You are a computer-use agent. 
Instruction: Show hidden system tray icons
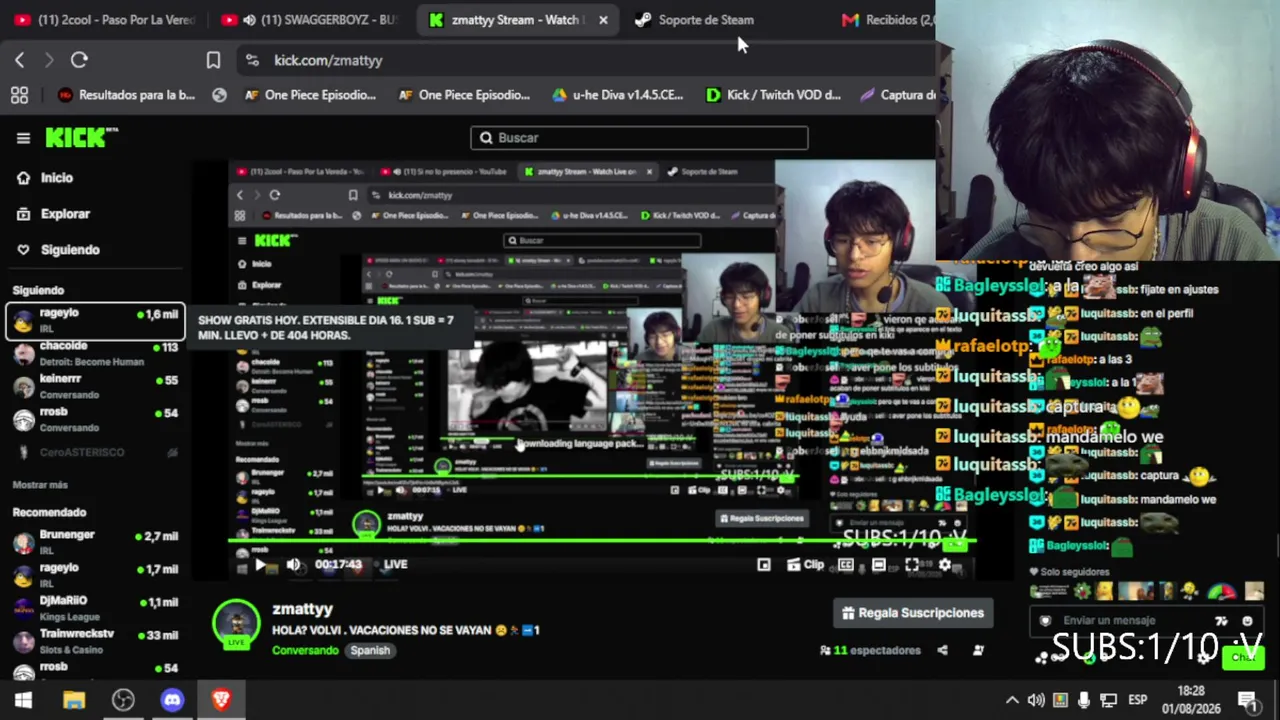1012,700
